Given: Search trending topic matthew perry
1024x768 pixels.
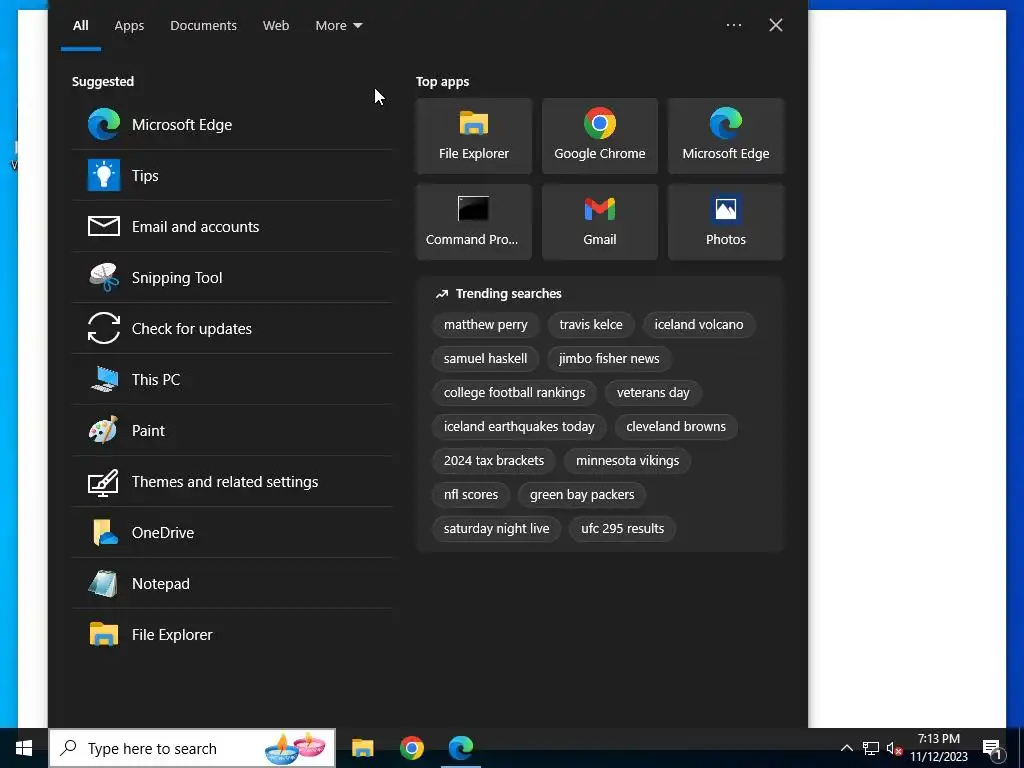Looking at the screenshot, I should 485,325.
